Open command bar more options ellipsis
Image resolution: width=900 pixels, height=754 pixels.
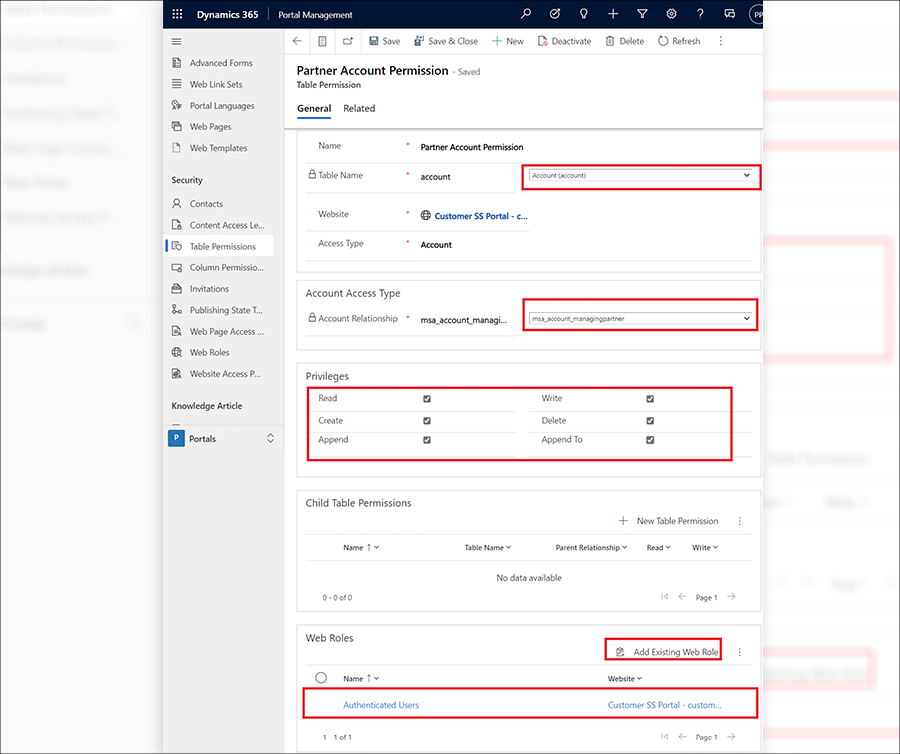pos(721,41)
